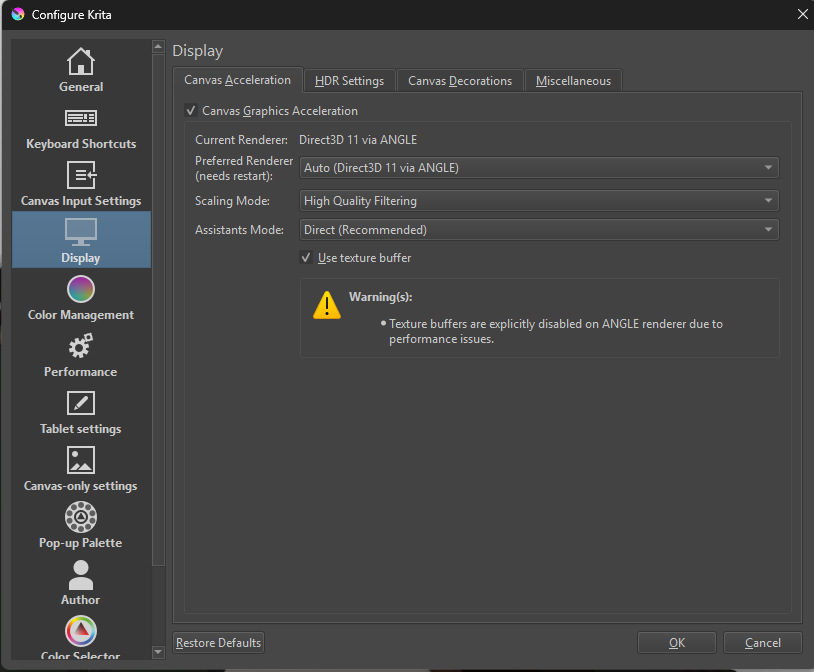Open the Pop-up Palette wheel icon
The height and width of the screenshot is (672, 814).
point(81,517)
